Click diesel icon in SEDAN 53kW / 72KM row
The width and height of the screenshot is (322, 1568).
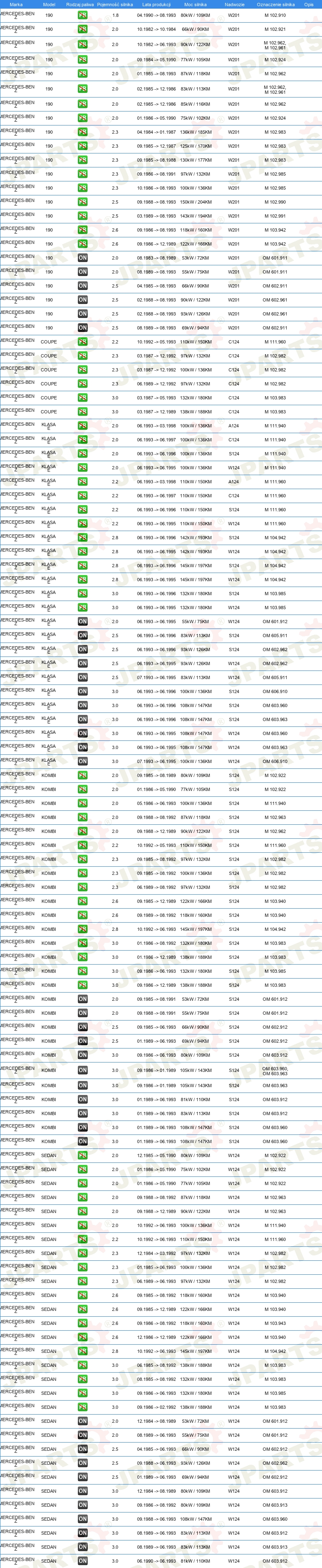(x=82, y=1422)
